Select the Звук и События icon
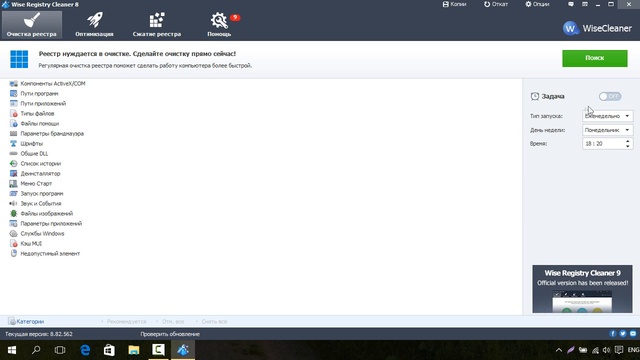Screen dimensions: 640x360 [13, 203]
